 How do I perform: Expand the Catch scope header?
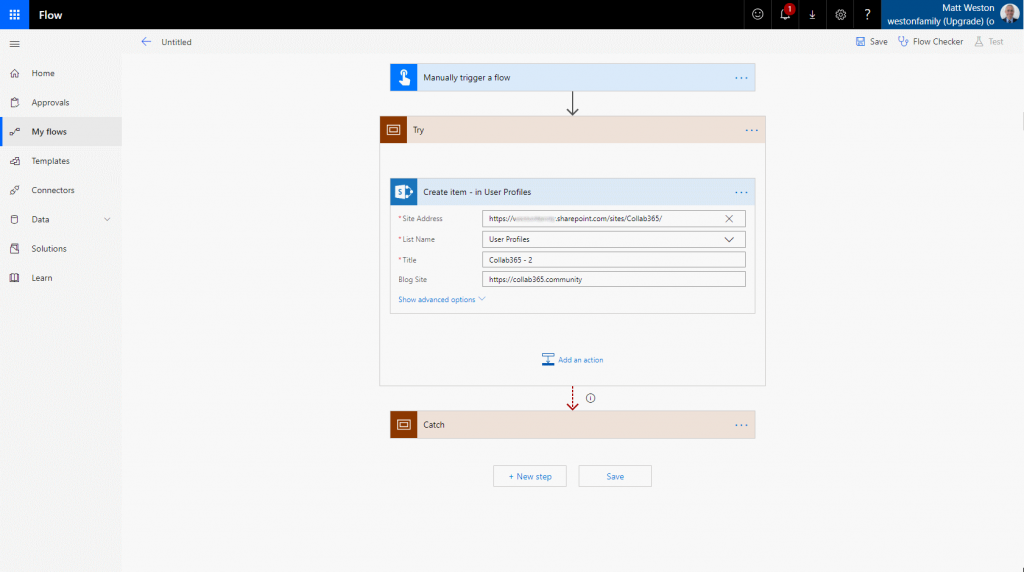573,425
